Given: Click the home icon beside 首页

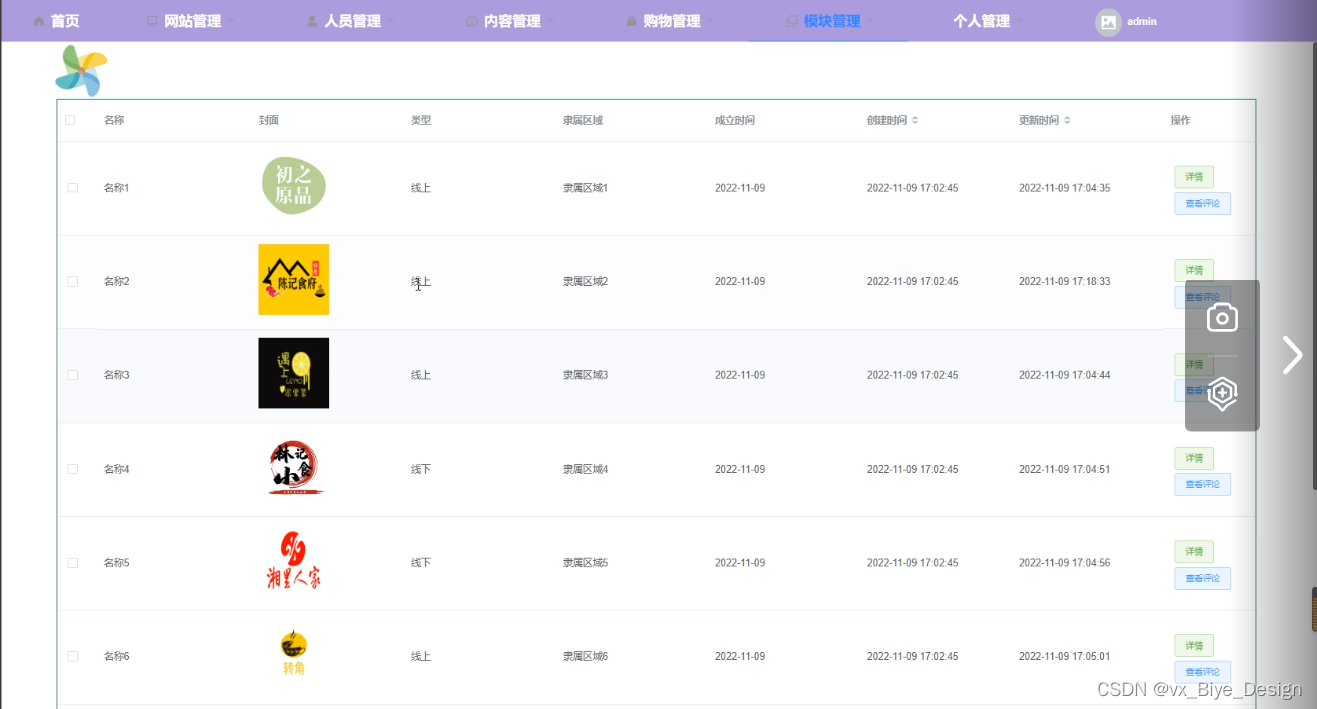Looking at the screenshot, I should point(39,21).
